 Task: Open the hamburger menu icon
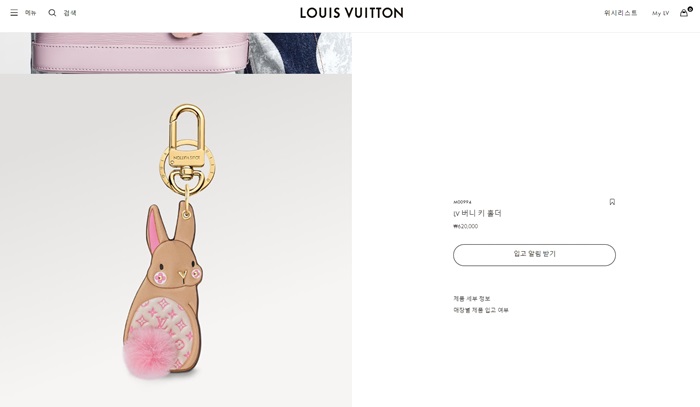pos(14,13)
